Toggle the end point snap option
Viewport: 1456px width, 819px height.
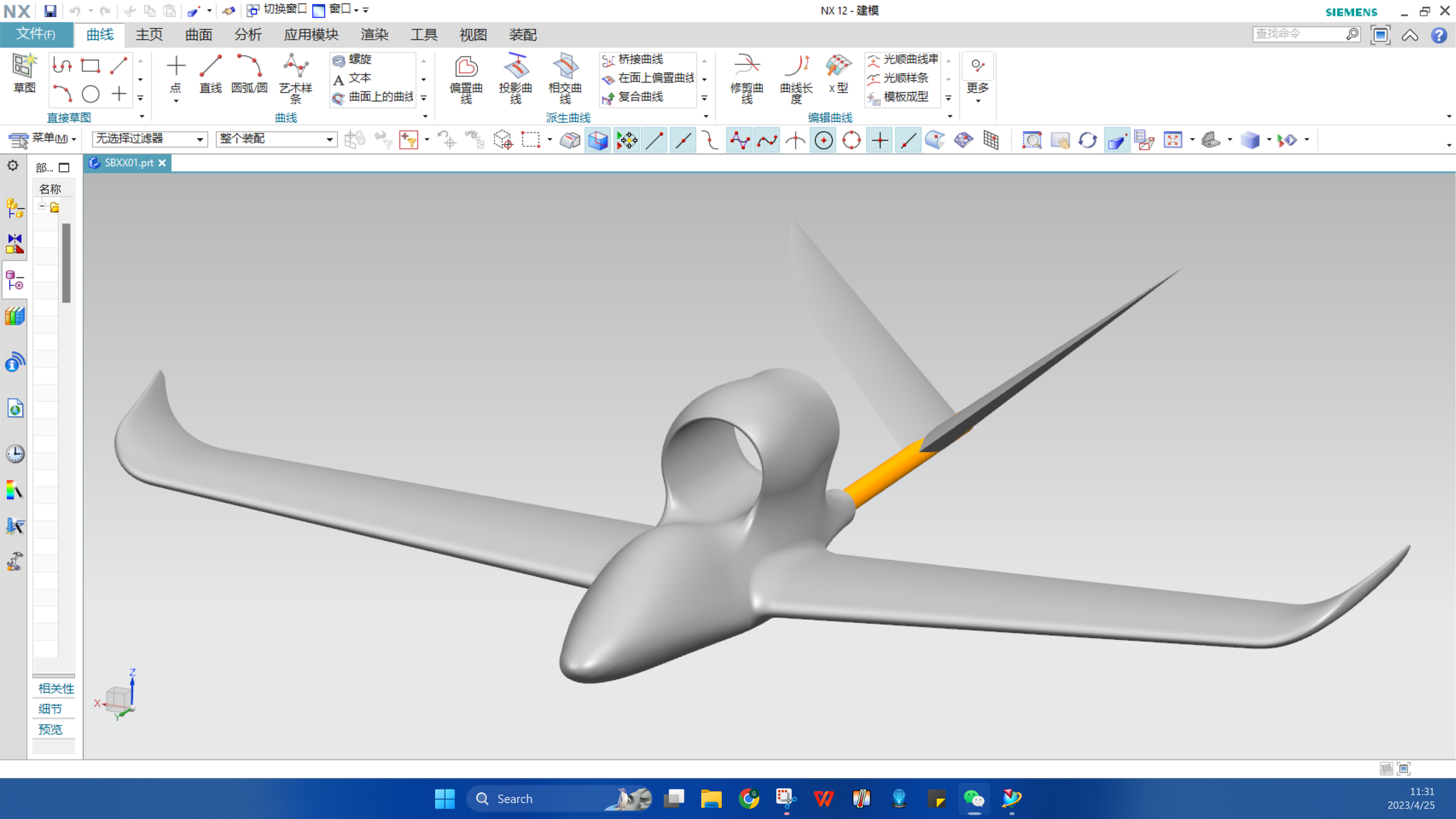click(655, 140)
